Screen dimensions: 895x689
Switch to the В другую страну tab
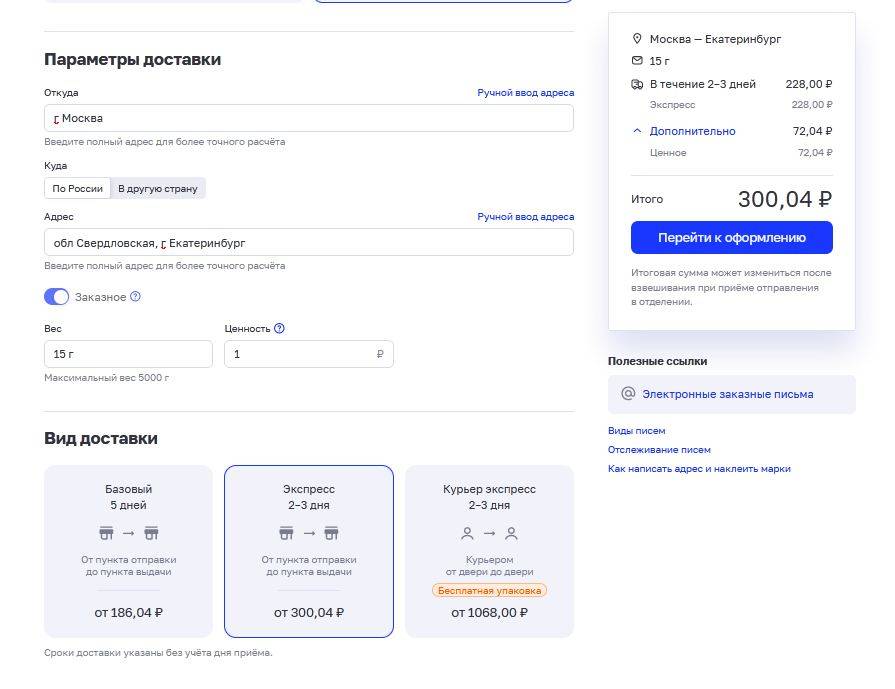pos(158,188)
